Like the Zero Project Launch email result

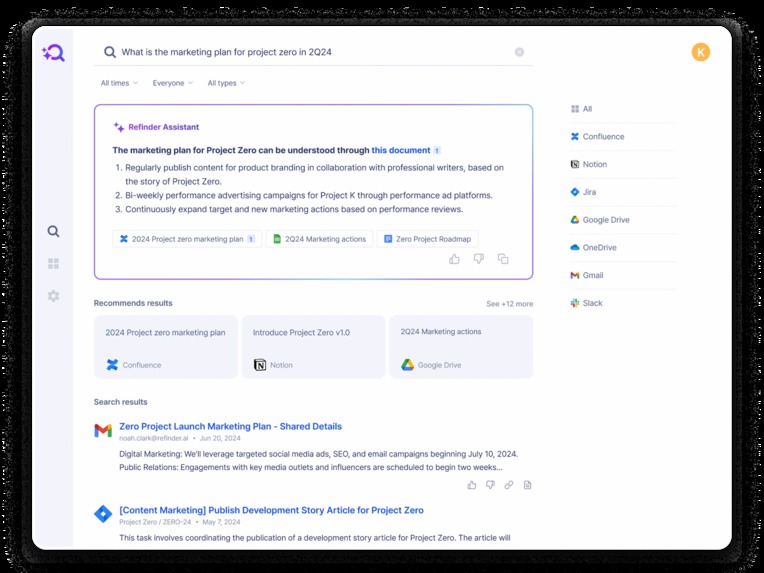[x=472, y=485]
